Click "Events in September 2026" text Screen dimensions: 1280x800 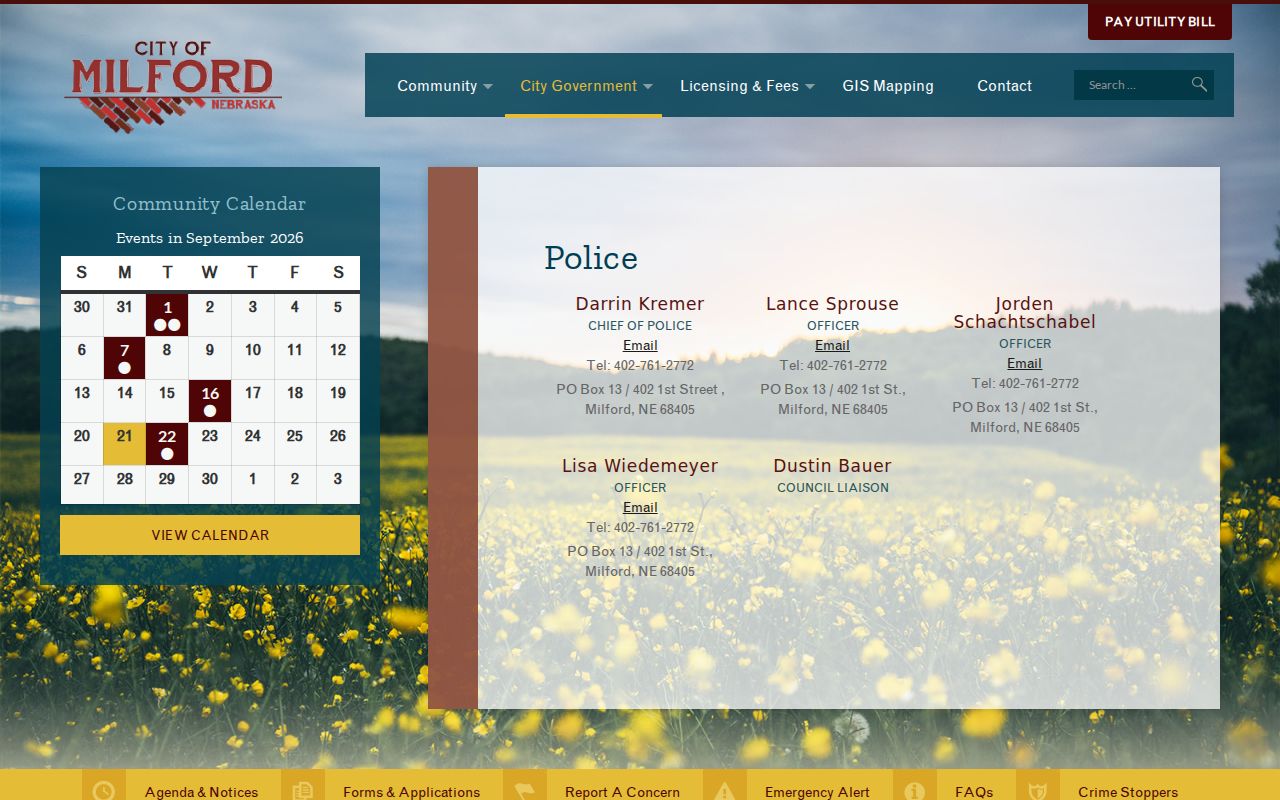click(x=210, y=238)
